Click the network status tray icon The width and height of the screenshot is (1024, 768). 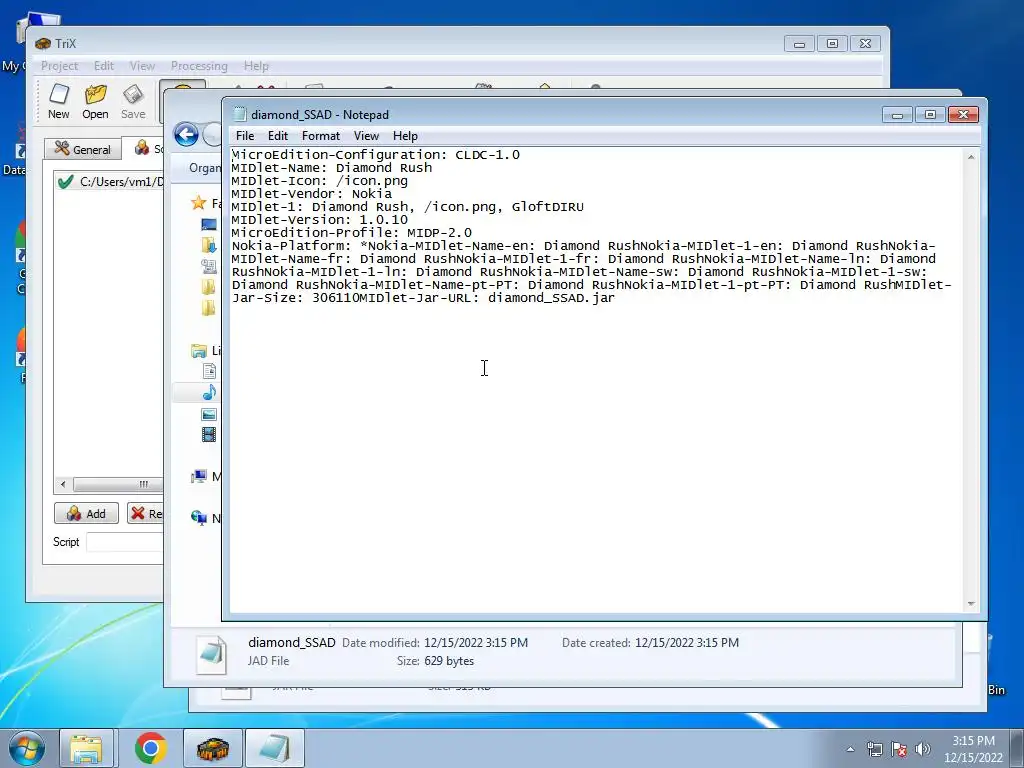(874, 749)
